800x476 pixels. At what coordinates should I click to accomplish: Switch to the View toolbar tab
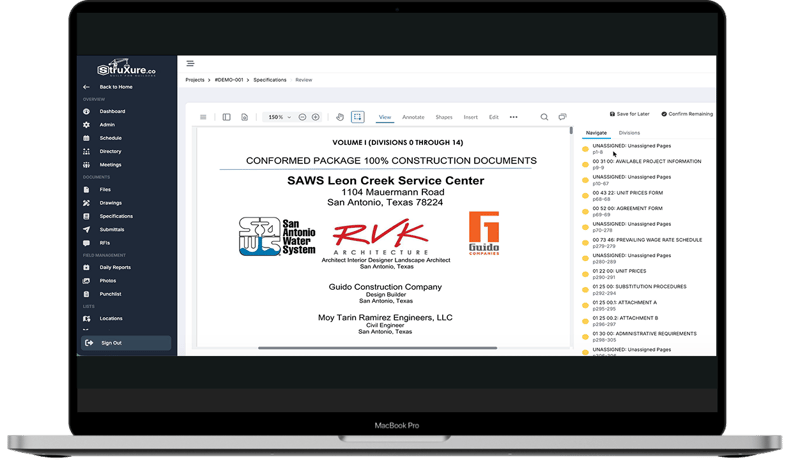pyautogui.click(x=385, y=117)
